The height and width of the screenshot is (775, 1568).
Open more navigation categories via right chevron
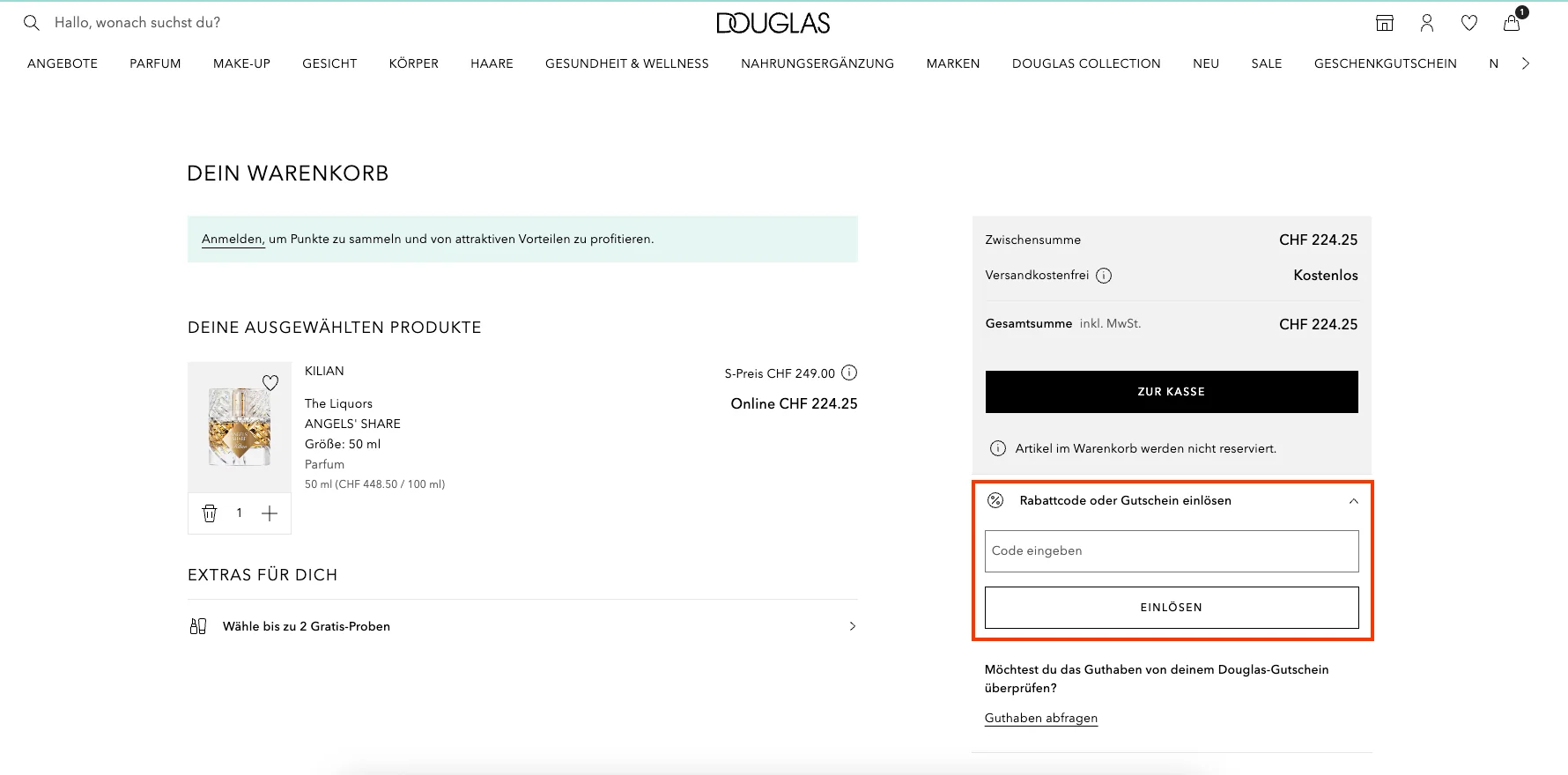click(x=1526, y=63)
